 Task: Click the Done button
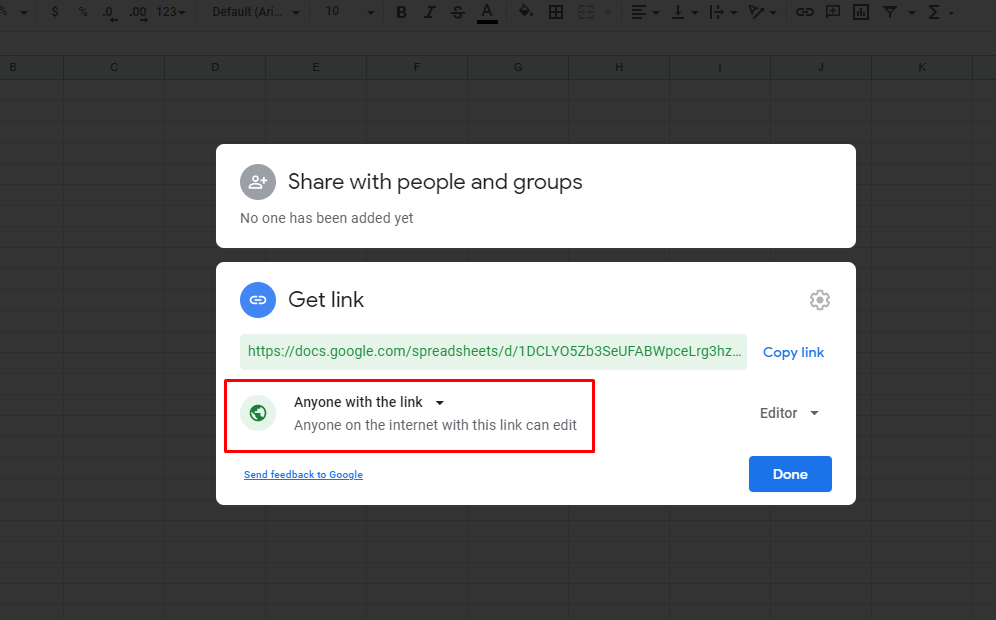790,474
